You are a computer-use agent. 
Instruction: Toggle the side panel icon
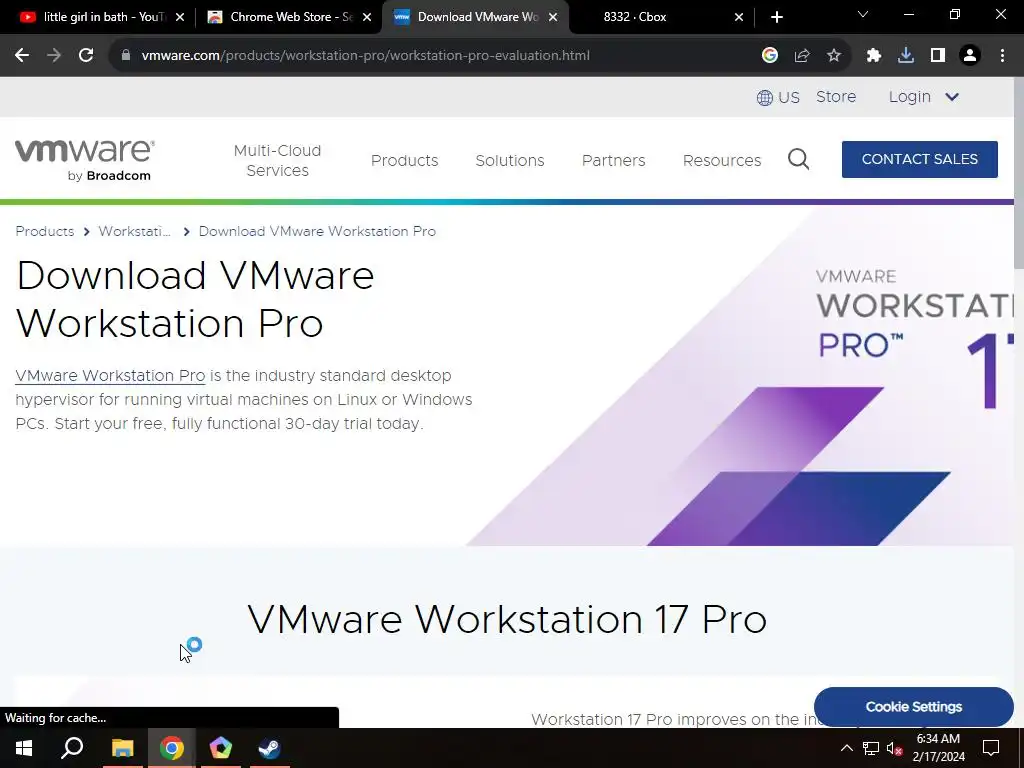pos(938,56)
